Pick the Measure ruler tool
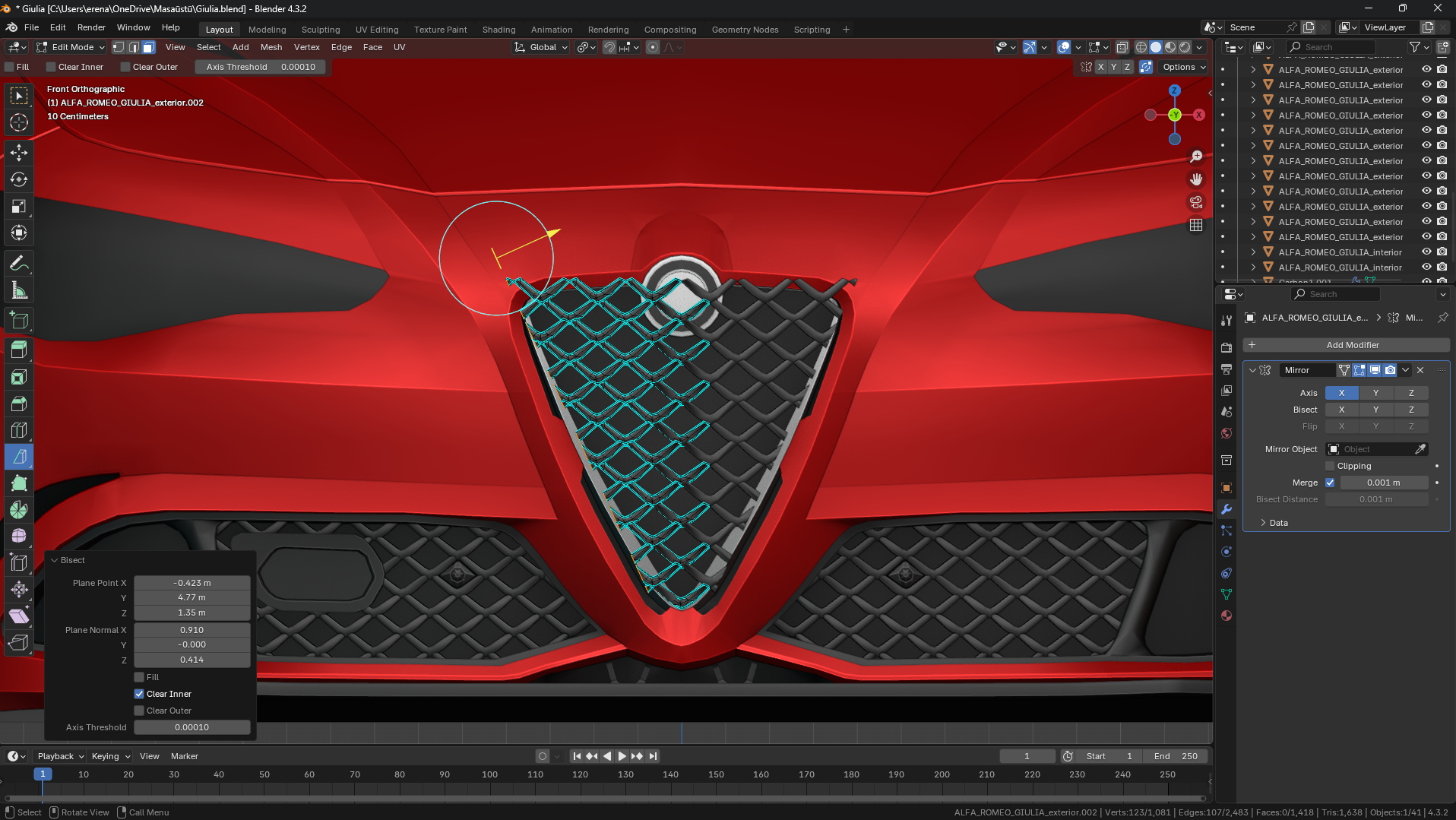Viewport: 1456px width, 820px height. click(19, 290)
